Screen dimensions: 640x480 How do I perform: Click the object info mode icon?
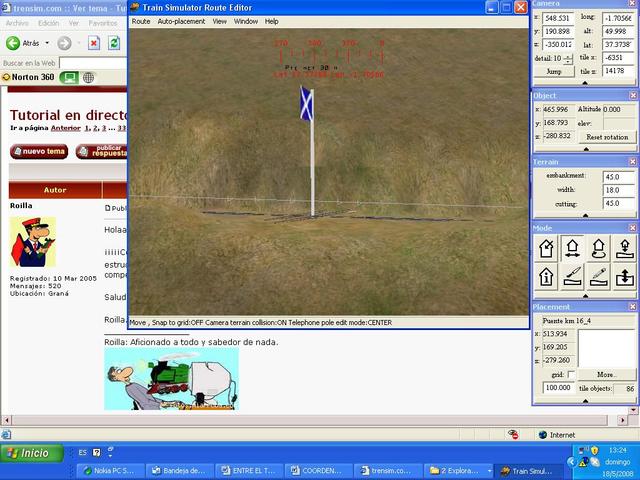[547, 276]
